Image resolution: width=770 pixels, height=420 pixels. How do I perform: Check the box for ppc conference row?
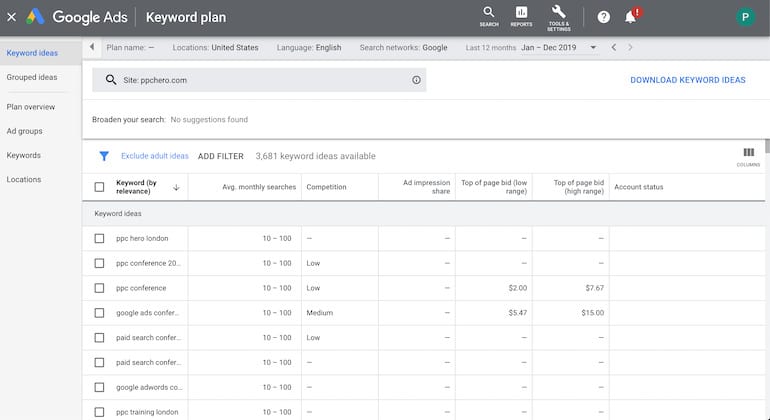point(99,288)
